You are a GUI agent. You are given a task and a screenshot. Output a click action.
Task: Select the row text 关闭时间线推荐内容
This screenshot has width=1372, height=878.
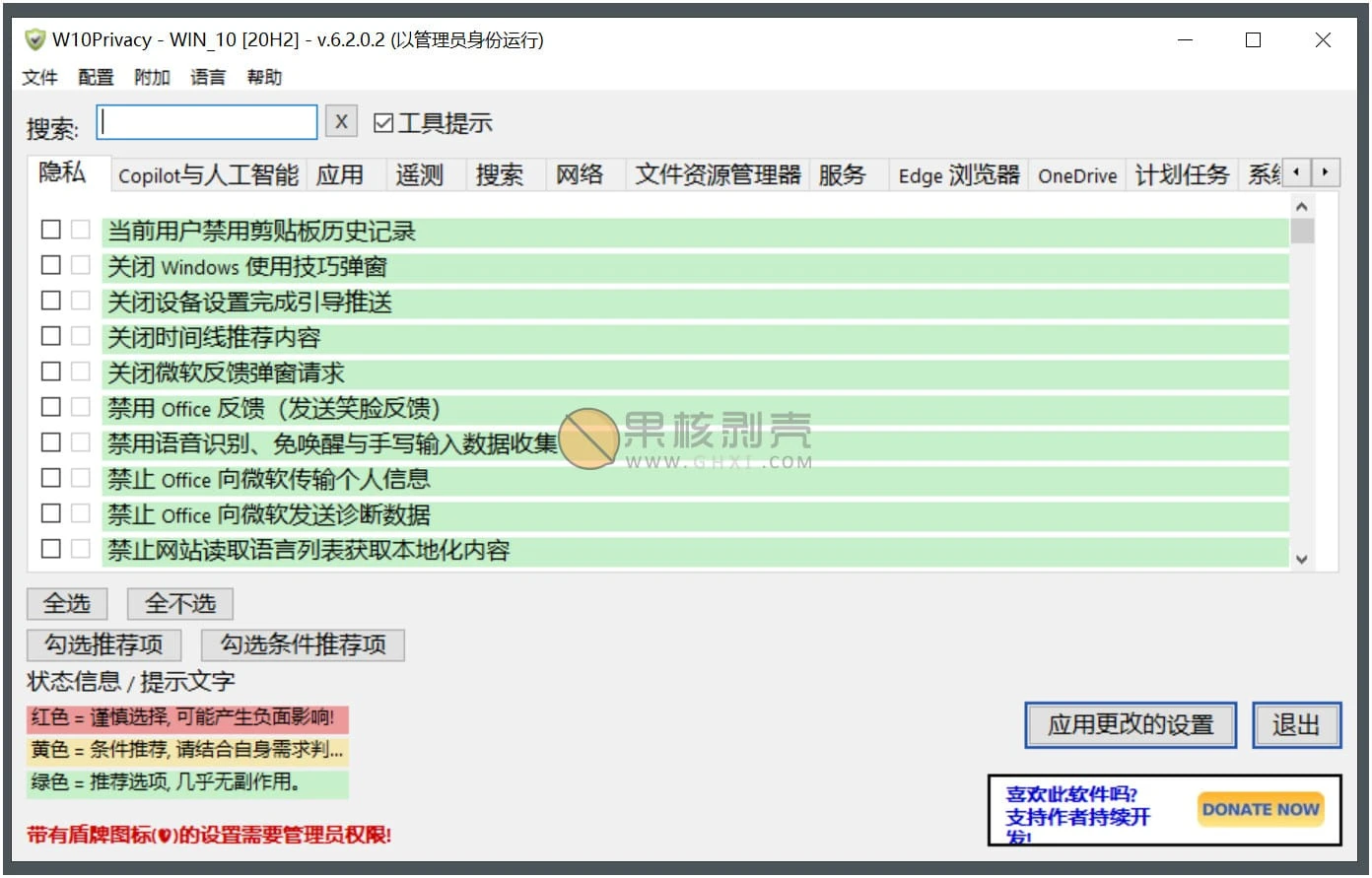click(214, 338)
